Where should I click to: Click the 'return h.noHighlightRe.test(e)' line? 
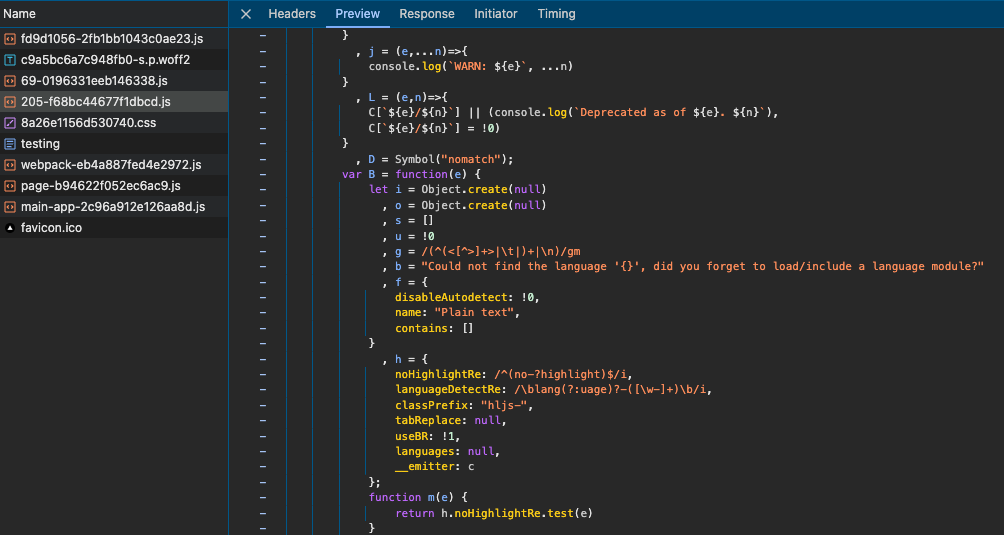click(x=494, y=513)
